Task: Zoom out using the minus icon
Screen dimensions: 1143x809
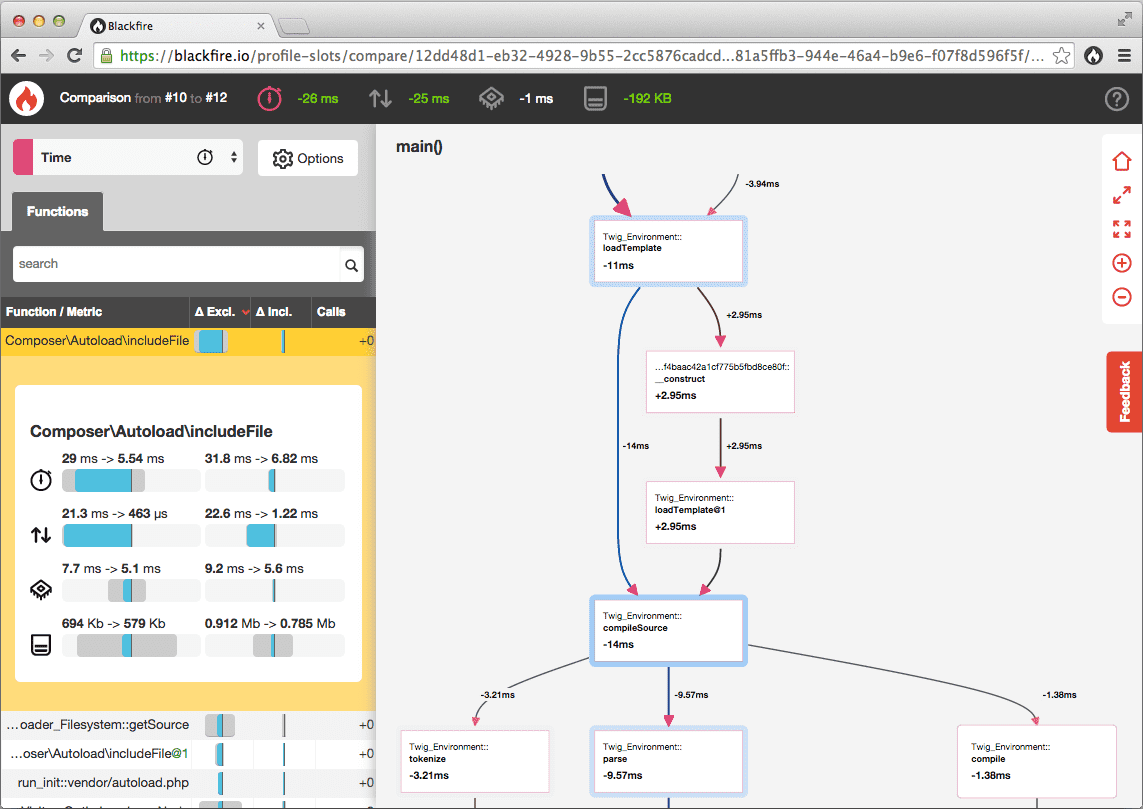Action: click(x=1121, y=296)
